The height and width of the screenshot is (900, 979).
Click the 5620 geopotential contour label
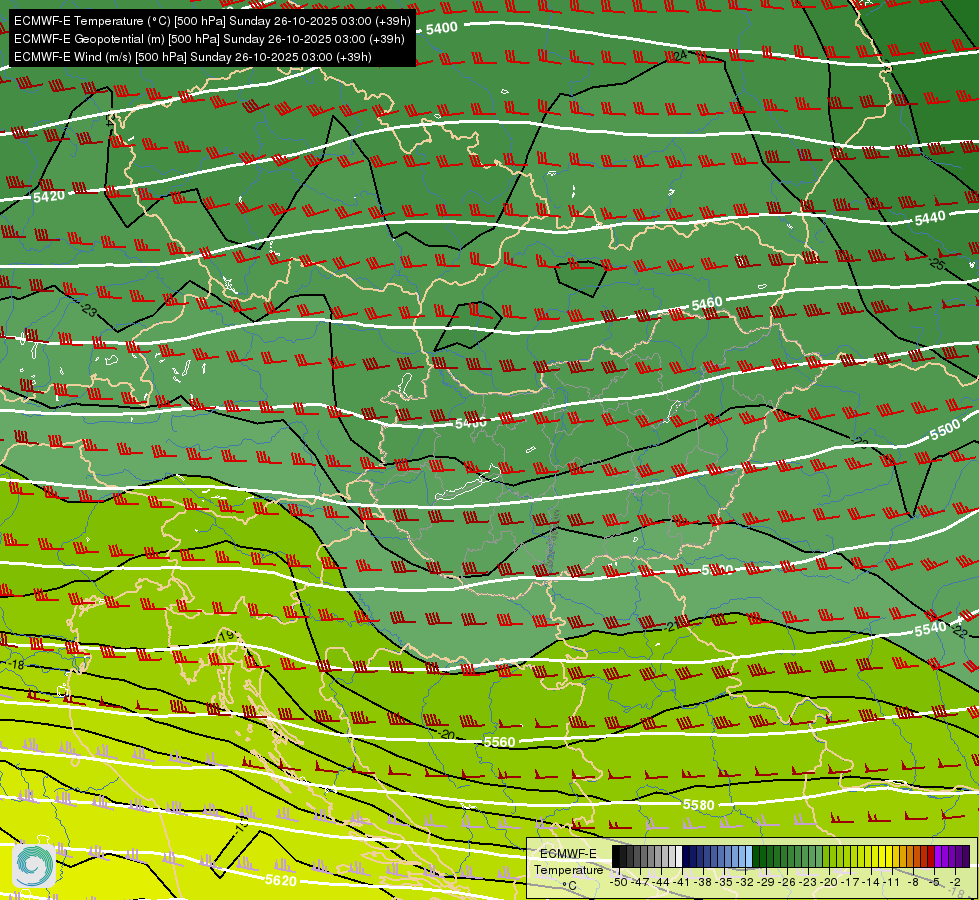click(281, 881)
